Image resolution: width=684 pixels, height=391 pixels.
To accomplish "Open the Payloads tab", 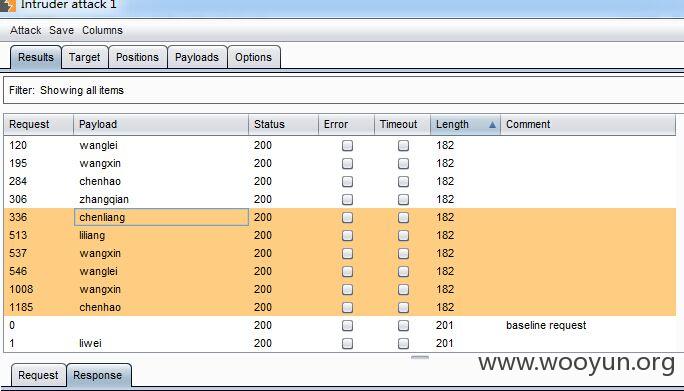I will pos(197,57).
